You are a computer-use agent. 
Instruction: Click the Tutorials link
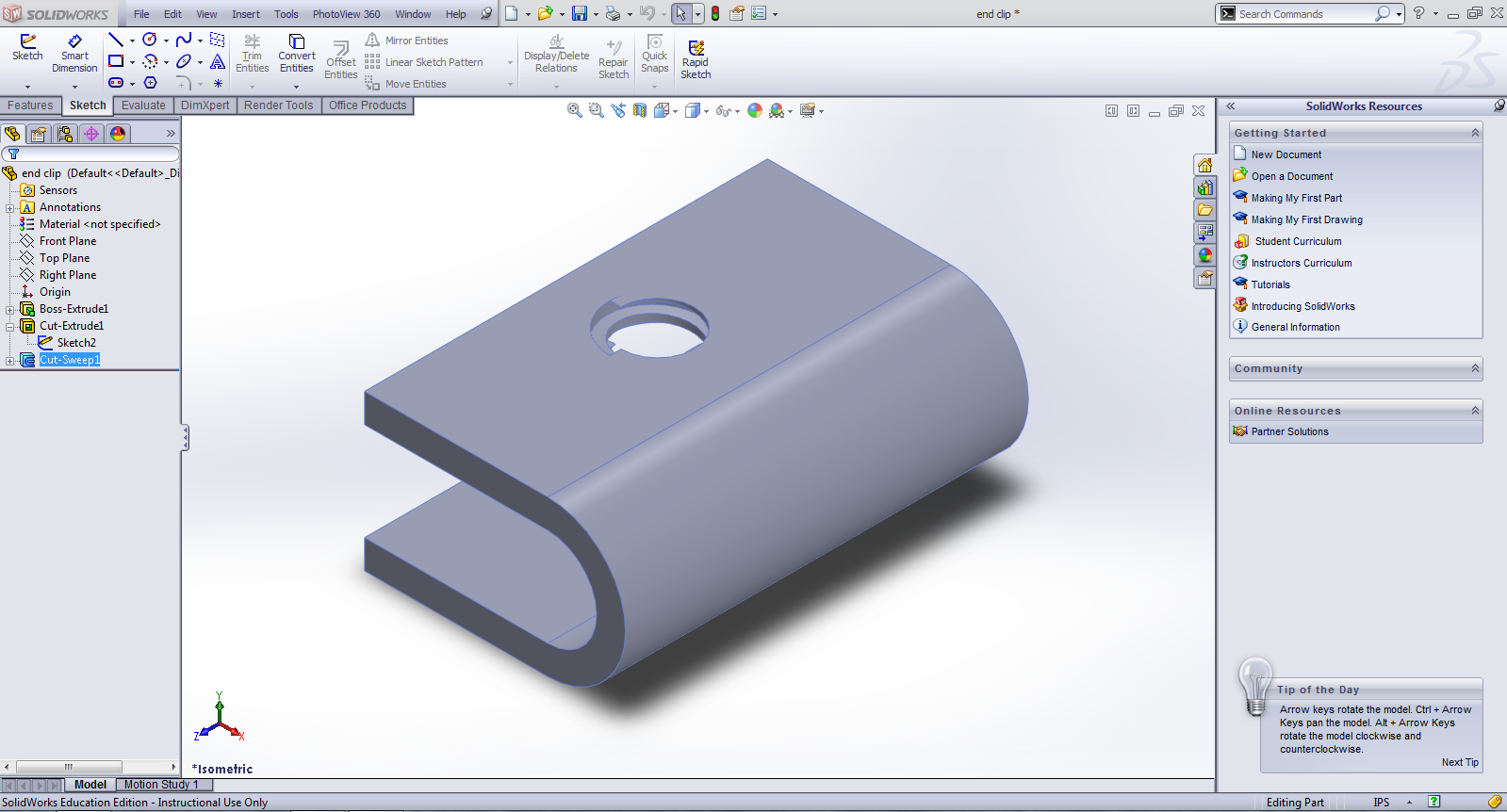pos(1270,284)
